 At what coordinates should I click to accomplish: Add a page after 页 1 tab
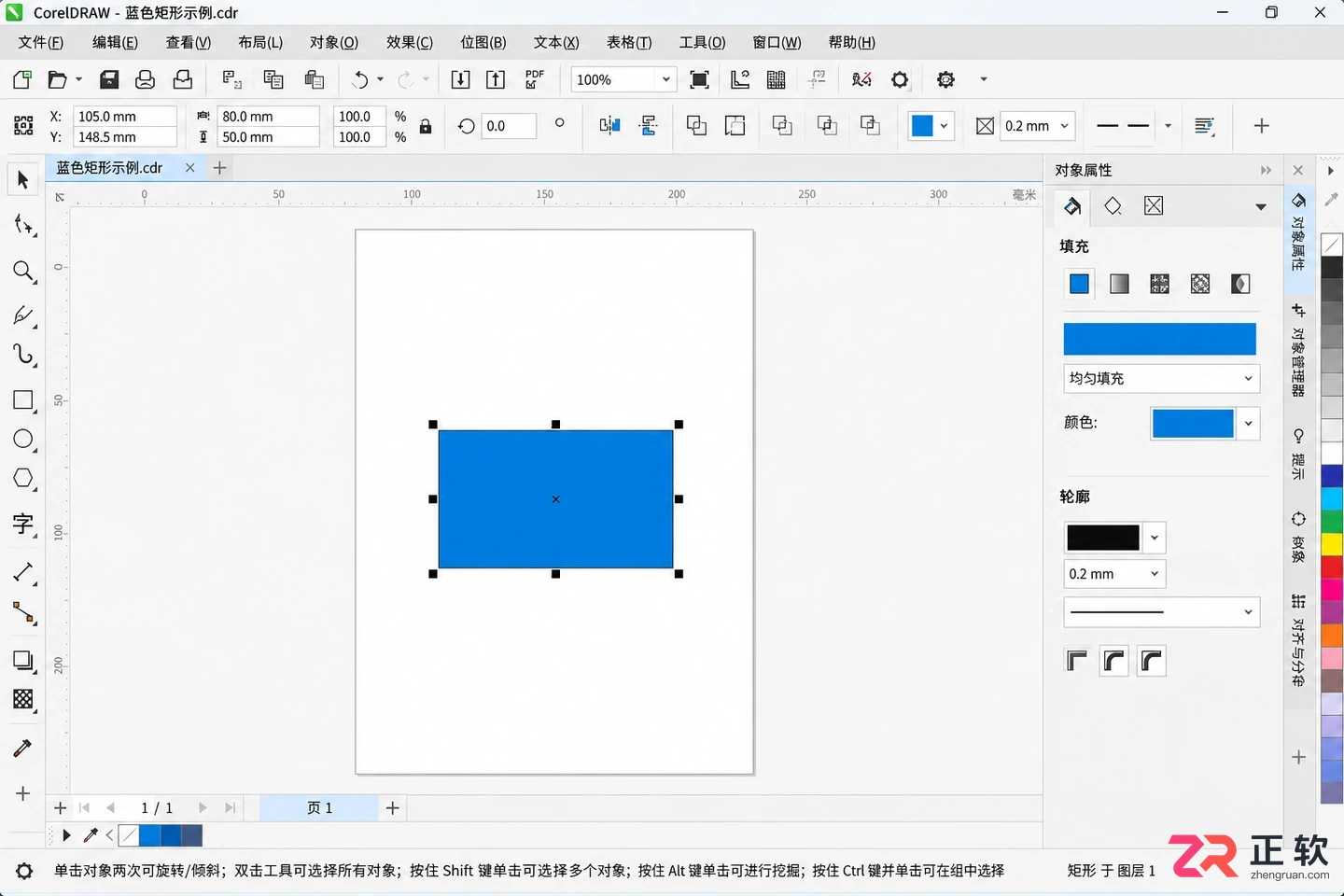[x=392, y=807]
